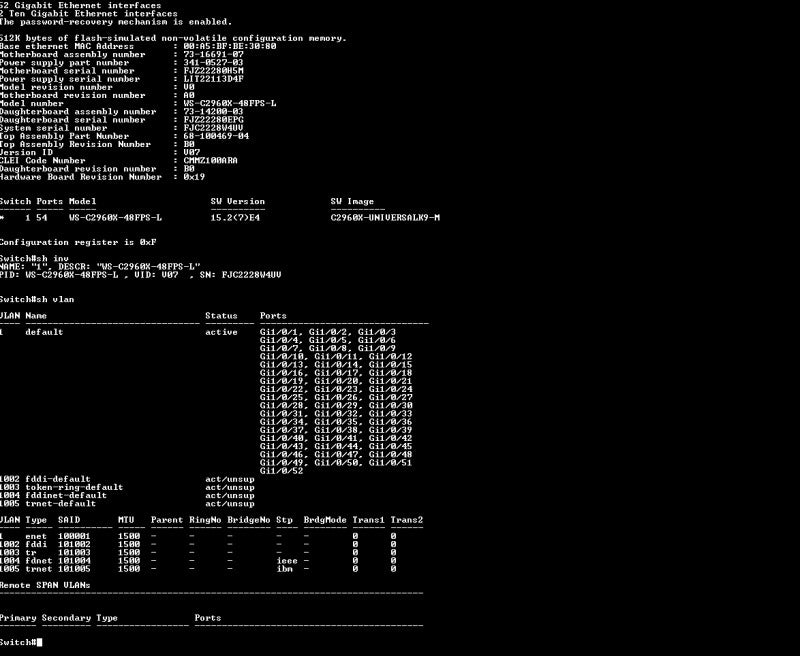This screenshot has width=800, height=656.
Task: Click the MAC address 00:A5:BF:BE:30:80
Action: click(x=230, y=46)
